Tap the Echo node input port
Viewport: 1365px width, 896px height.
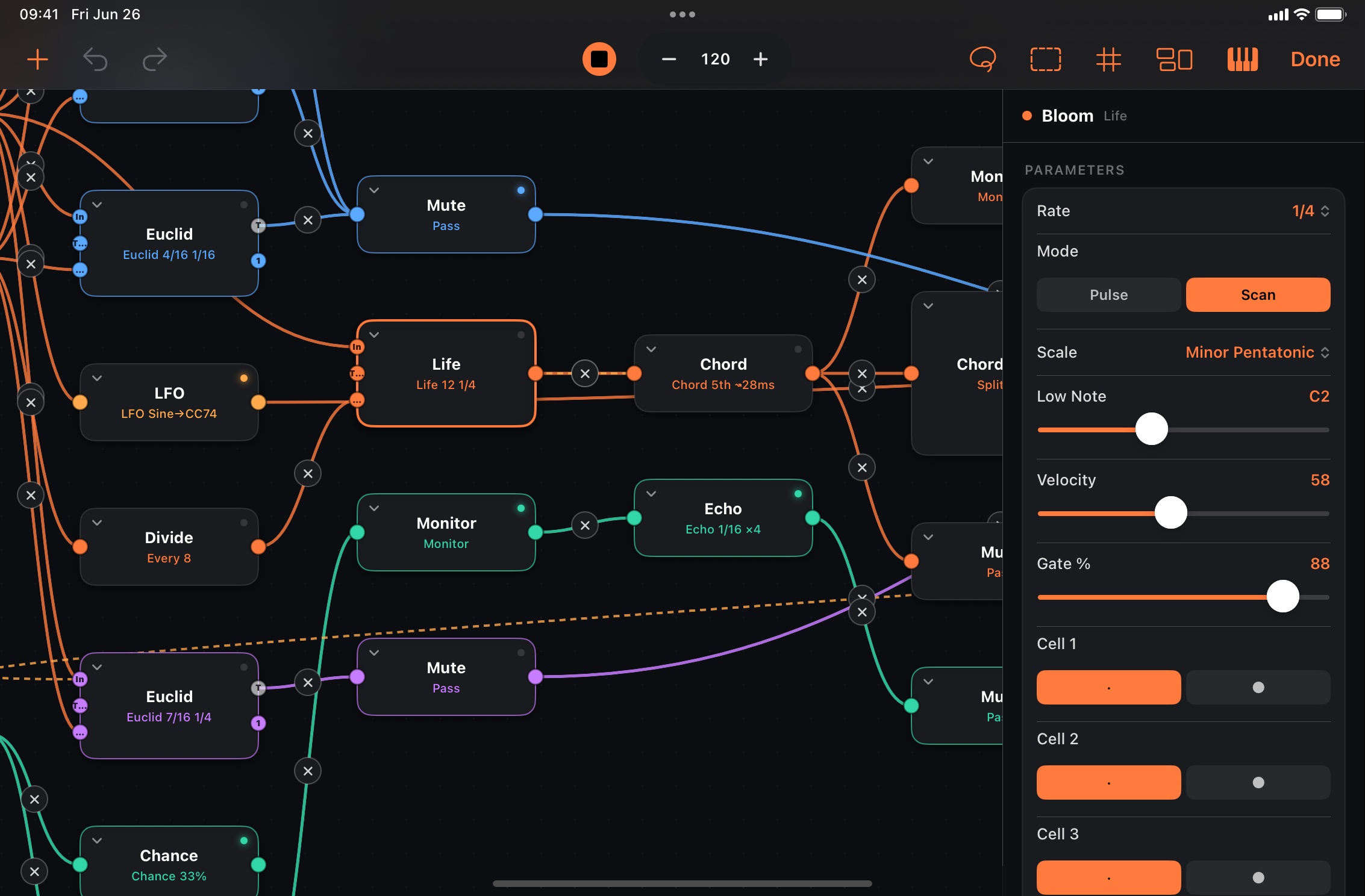tap(634, 518)
